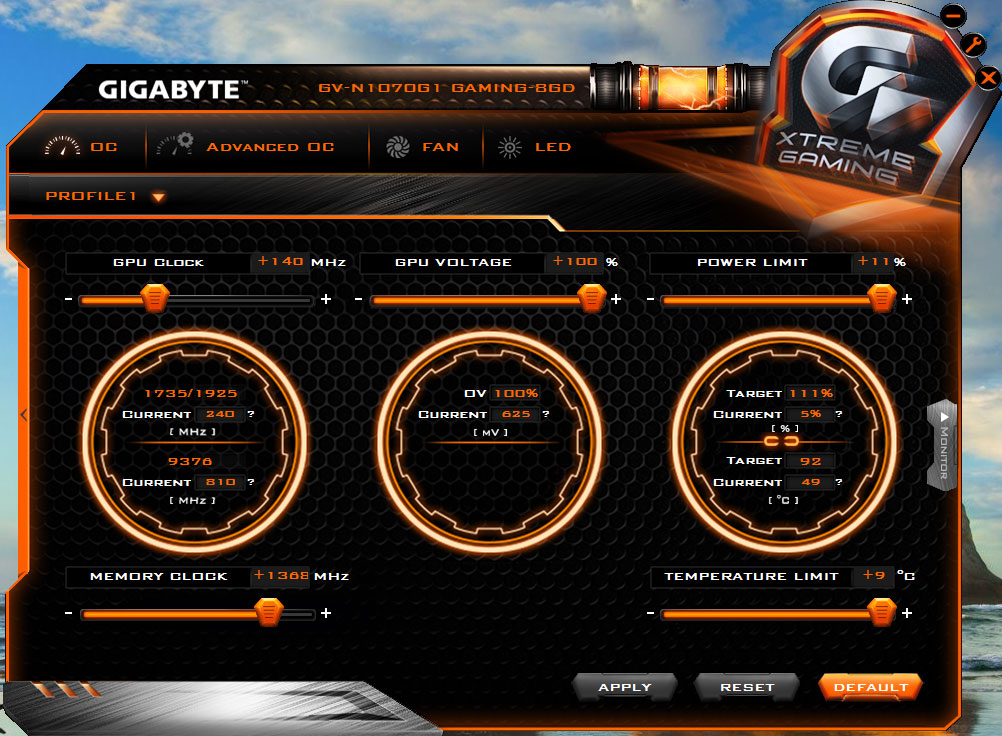Click the GPU Clock +140 value field
1002x736 pixels.
[x=281, y=262]
